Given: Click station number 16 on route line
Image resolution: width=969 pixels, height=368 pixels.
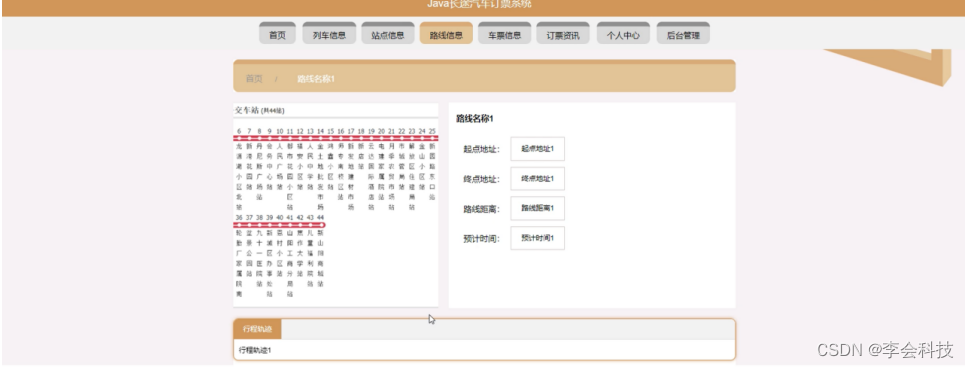Looking at the screenshot, I should tap(341, 131).
